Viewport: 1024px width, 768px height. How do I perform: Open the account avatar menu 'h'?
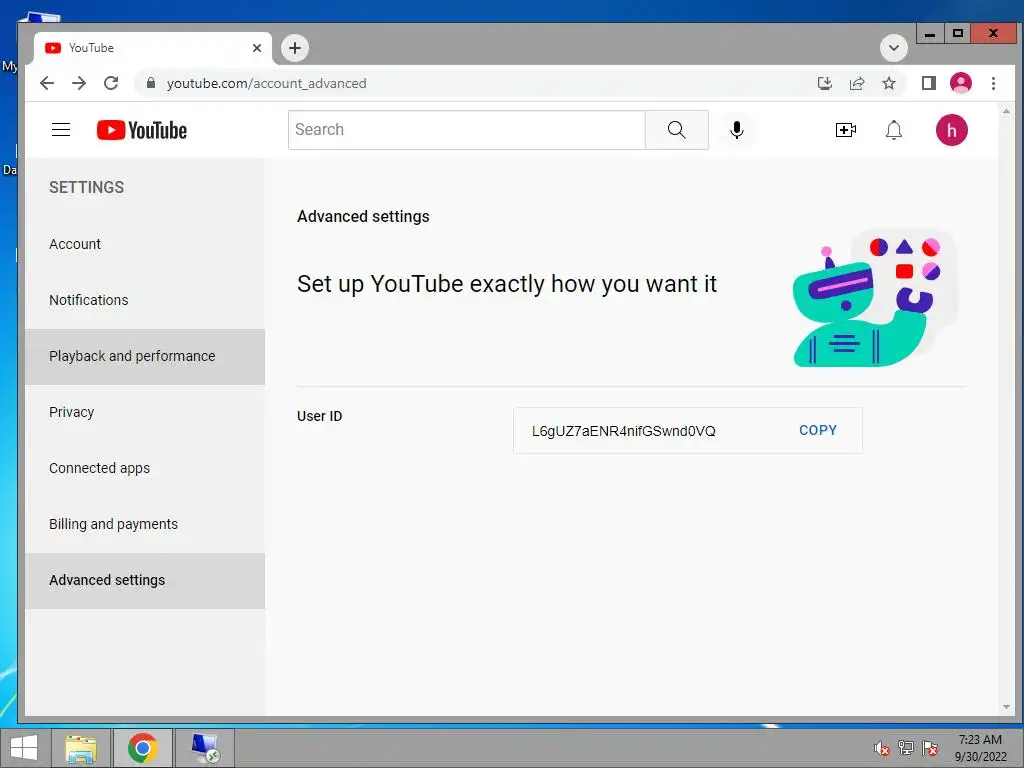pos(952,130)
